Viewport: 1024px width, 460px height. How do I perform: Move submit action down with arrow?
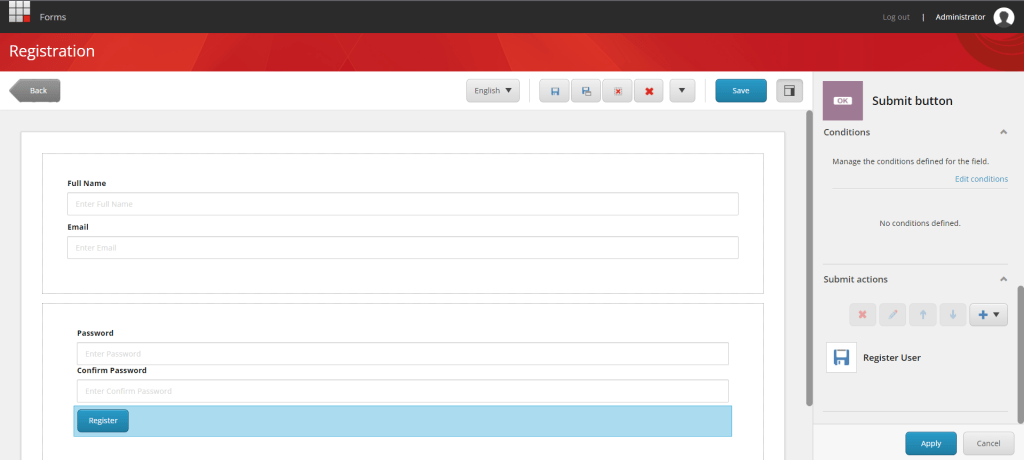coord(953,314)
